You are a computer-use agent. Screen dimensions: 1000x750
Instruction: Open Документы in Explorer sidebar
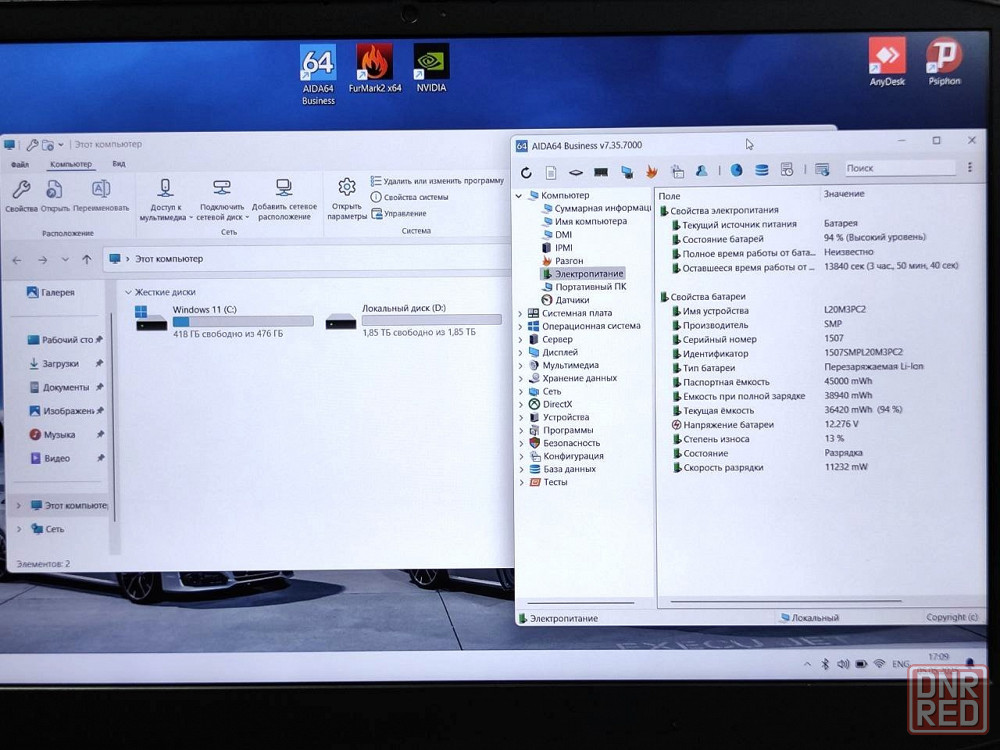(59, 387)
